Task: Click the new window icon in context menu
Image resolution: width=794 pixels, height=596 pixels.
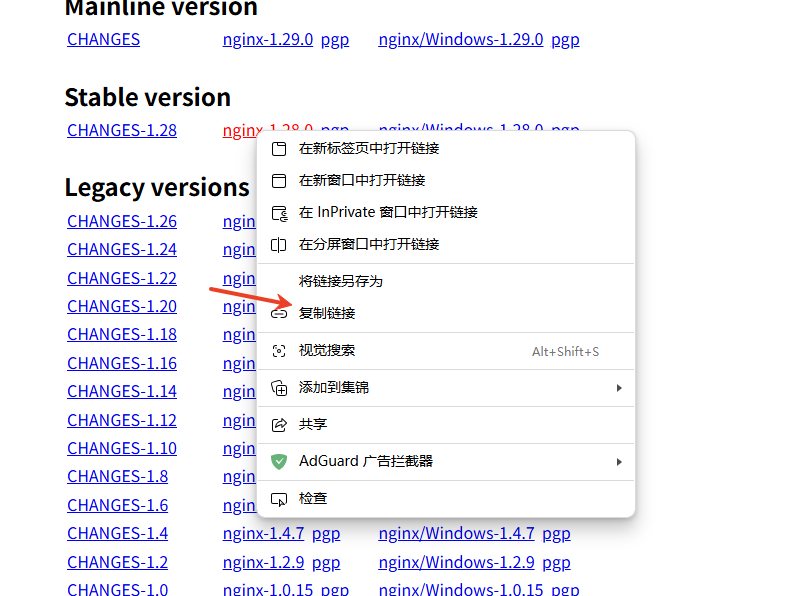Action: tap(279, 181)
